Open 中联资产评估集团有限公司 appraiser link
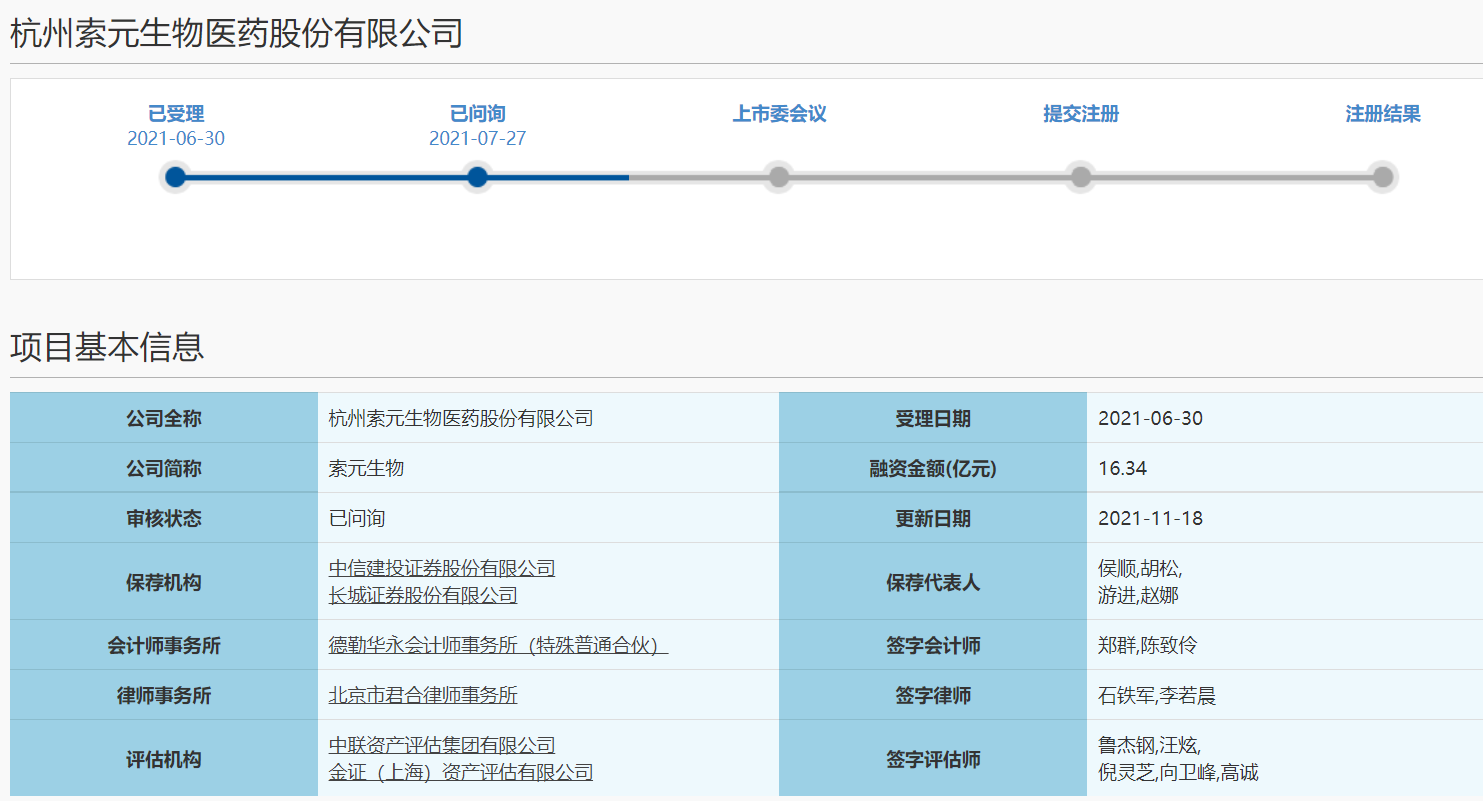Image resolution: width=1483 pixels, height=801 pixels. coord(442,746)
